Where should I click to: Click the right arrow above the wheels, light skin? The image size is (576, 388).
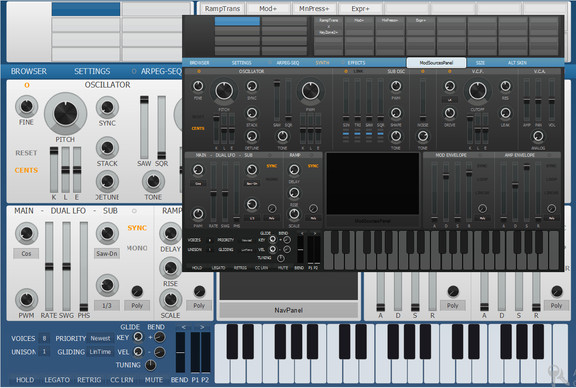point(202,327)
